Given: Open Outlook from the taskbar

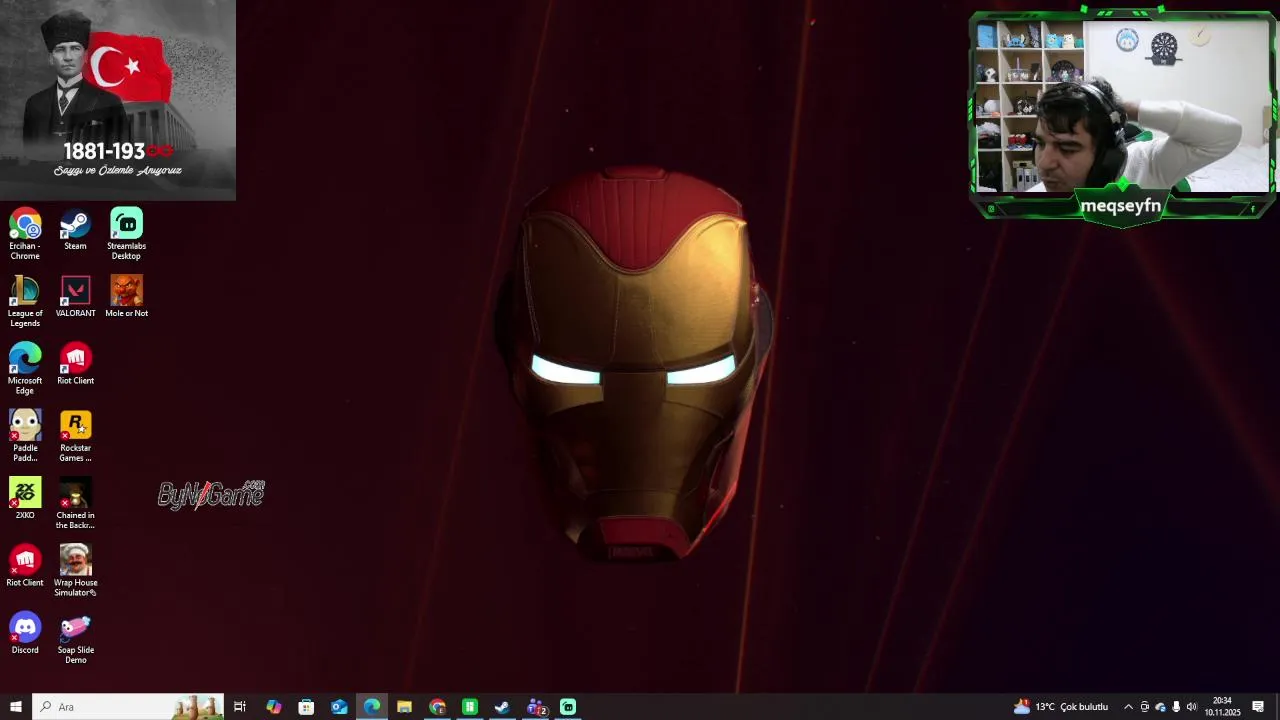Looking at the screenshot, I should coord(339,707).
